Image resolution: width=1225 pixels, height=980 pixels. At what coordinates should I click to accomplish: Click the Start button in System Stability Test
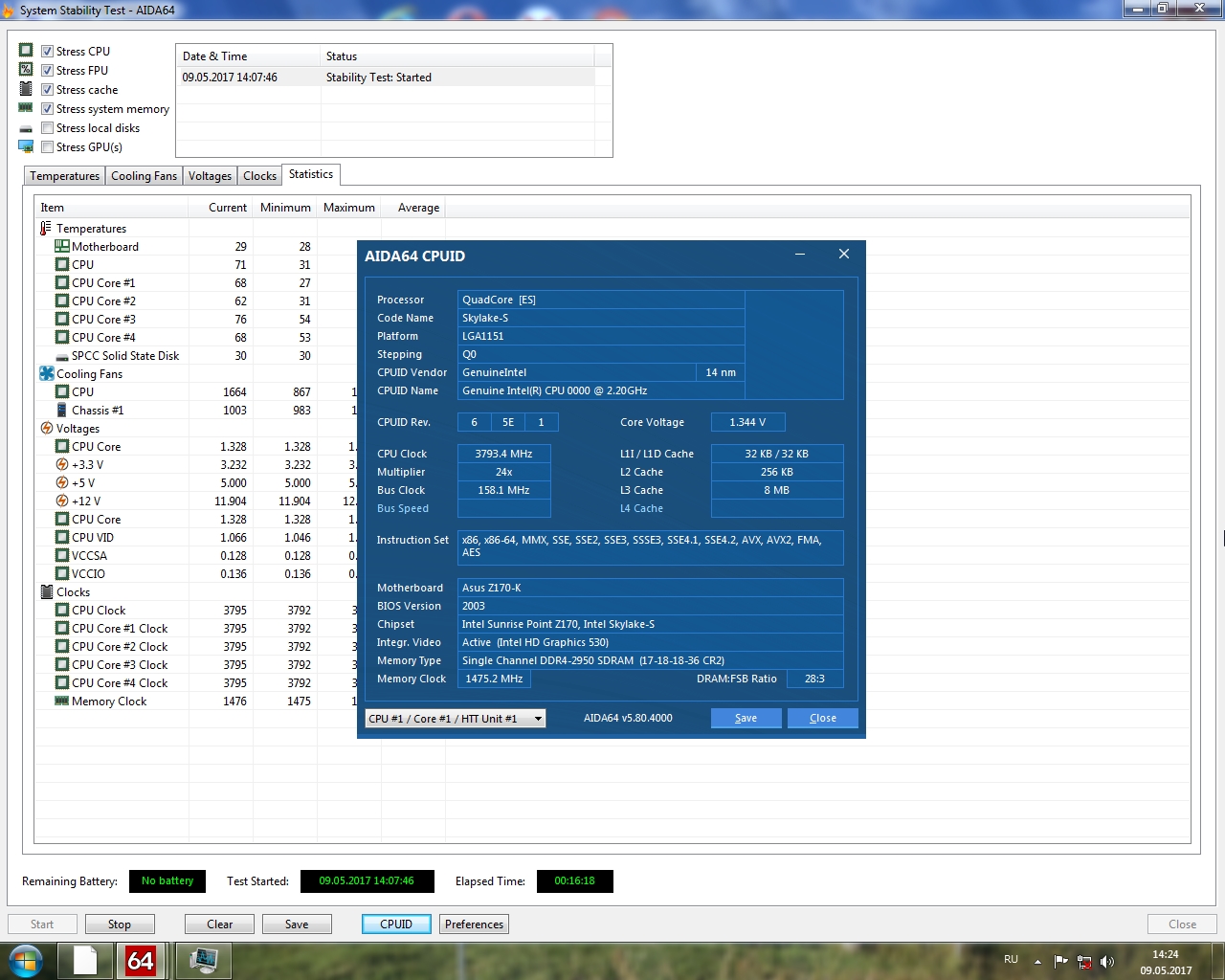42,924
